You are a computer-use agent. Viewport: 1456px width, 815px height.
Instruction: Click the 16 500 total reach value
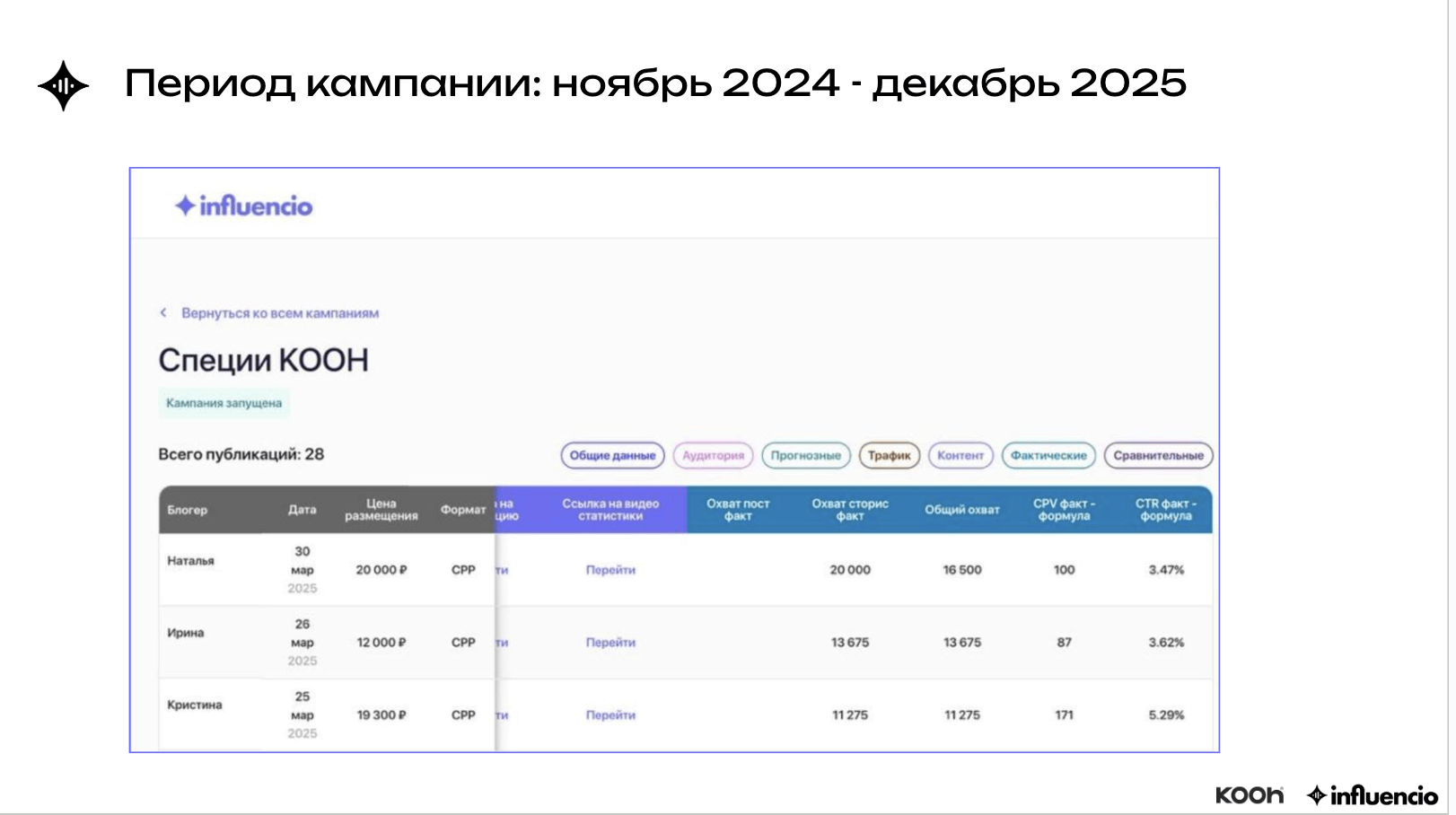(x=962, y=570)
